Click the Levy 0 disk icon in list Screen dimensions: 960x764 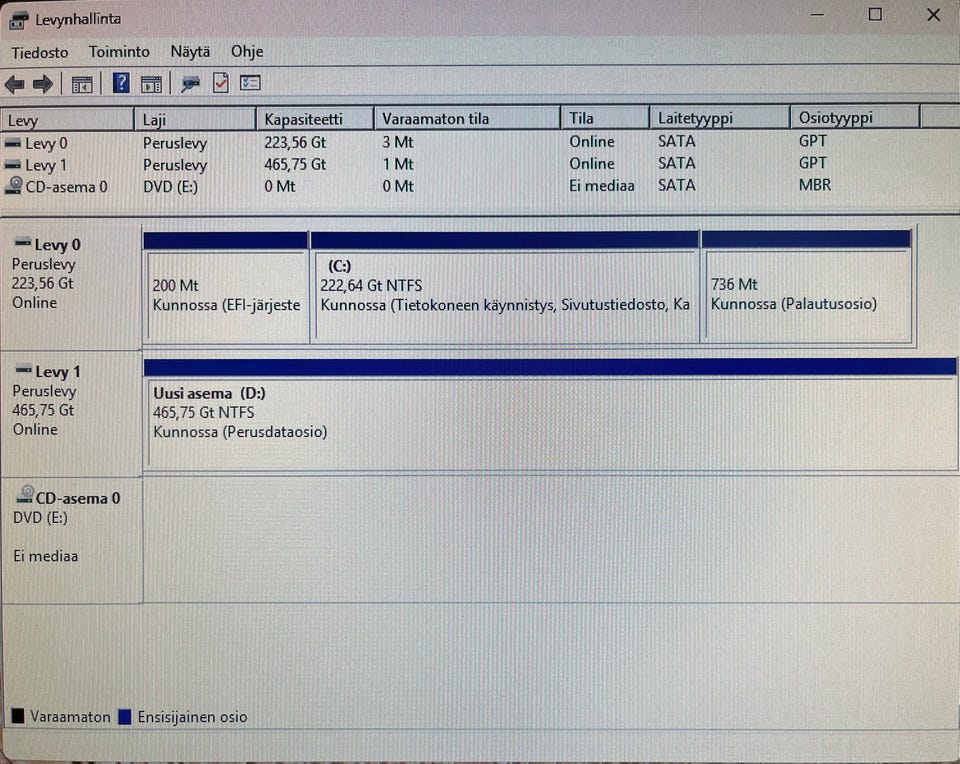(x=13, y=144)
